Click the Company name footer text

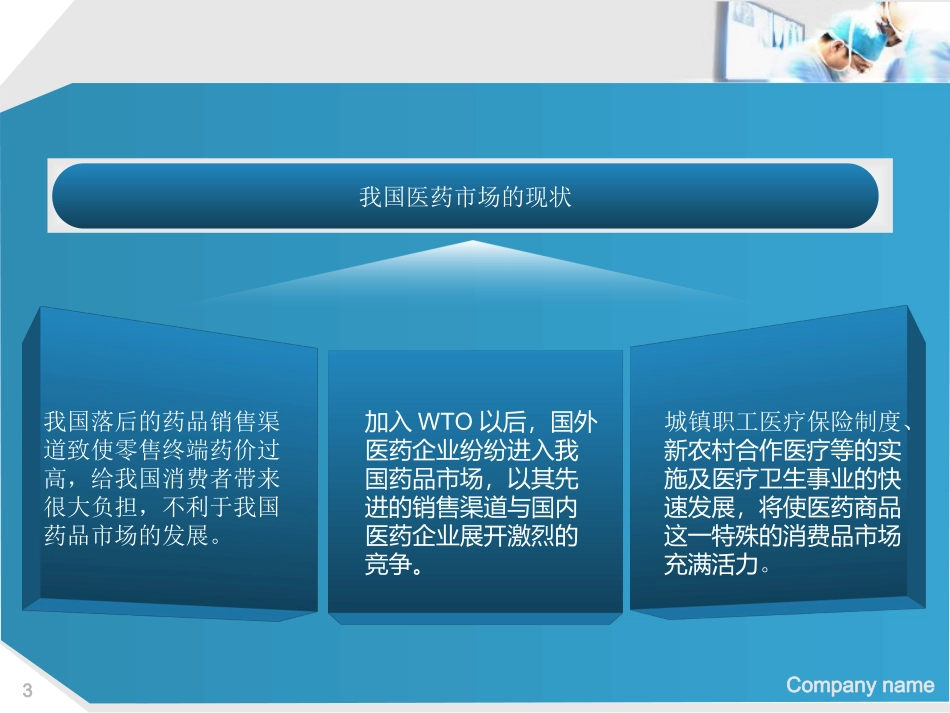coord(860,685)
